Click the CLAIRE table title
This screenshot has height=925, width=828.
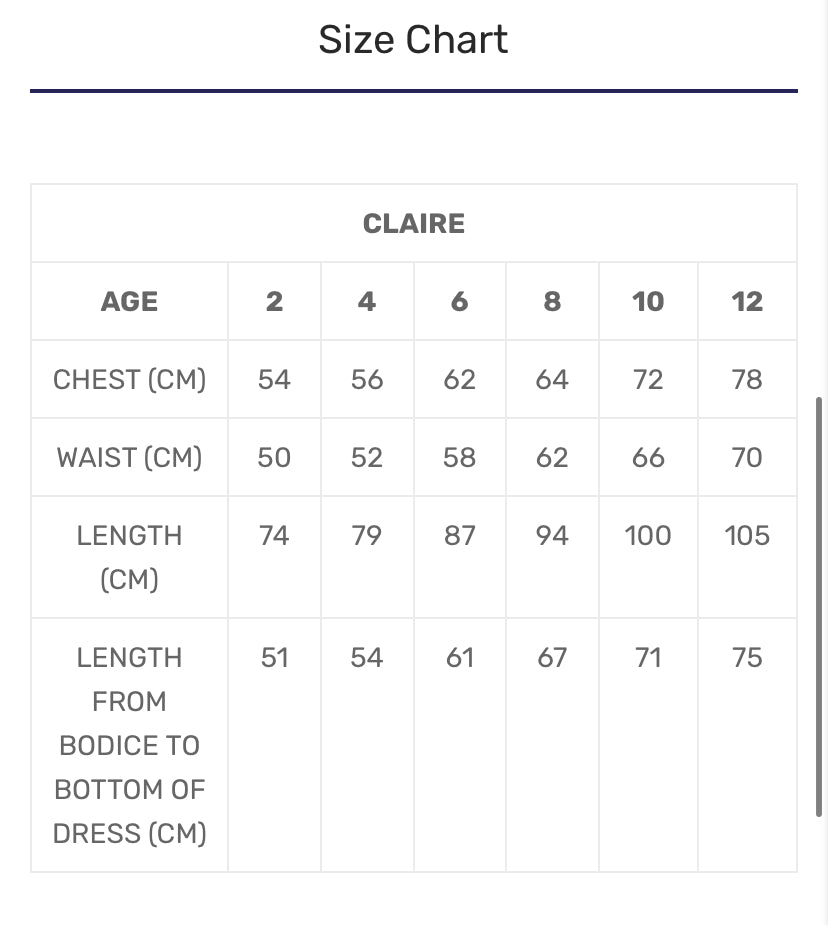[x=413, y=223]
